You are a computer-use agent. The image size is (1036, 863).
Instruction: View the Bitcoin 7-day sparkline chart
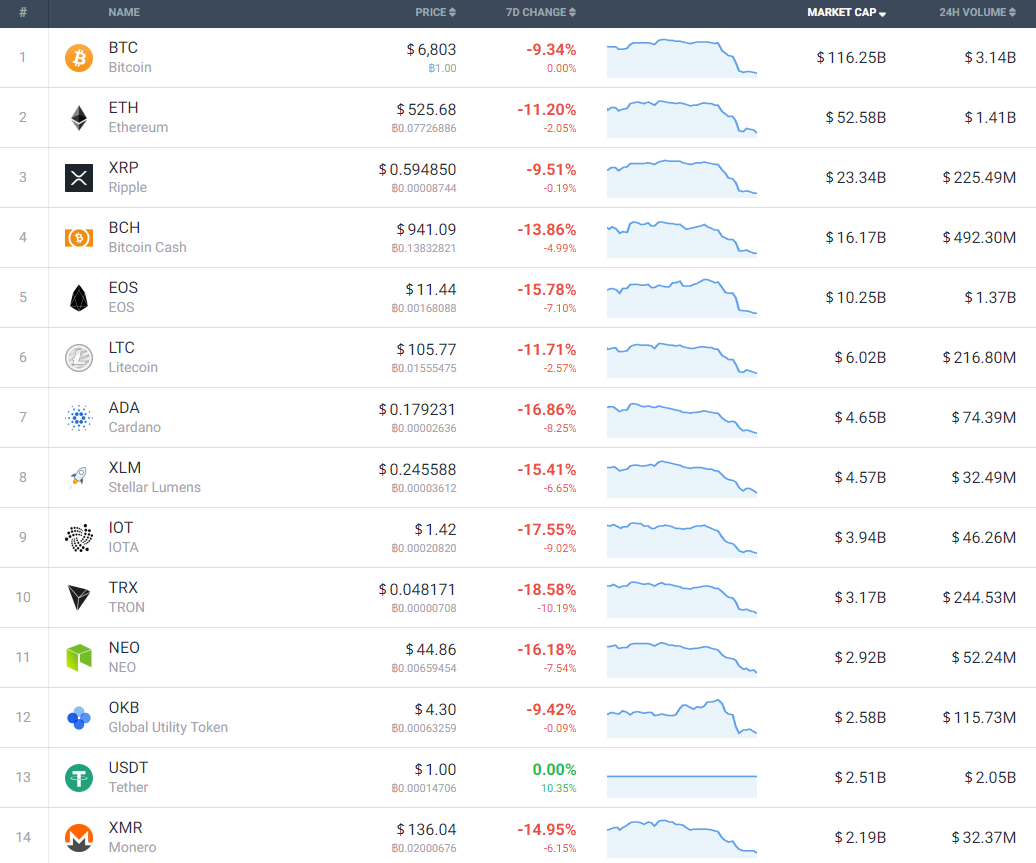(681, 57)
